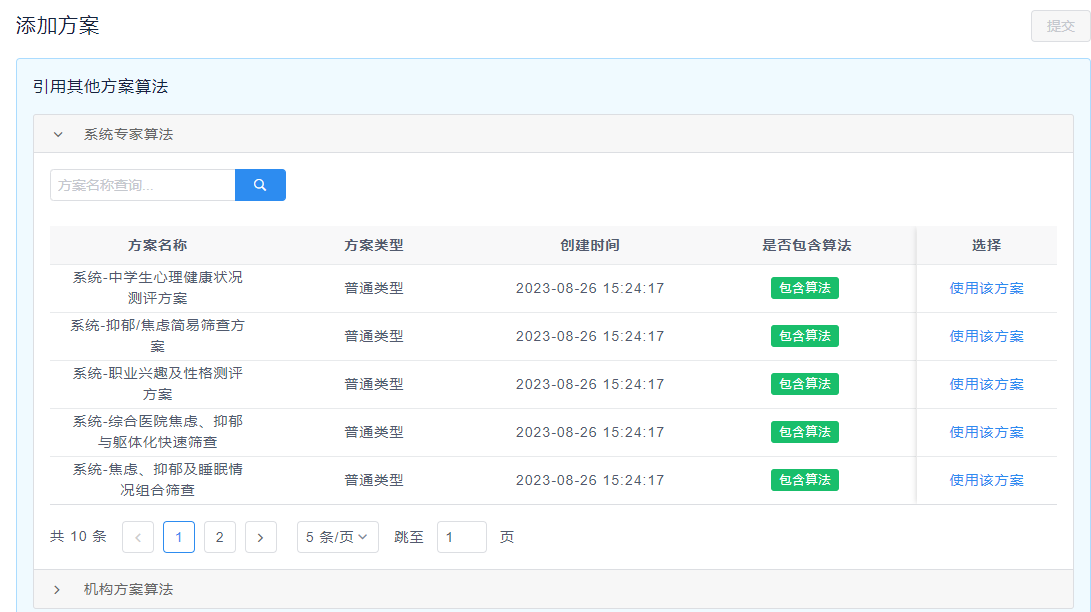Screen dimensions: 1091x612
Task: Use the 焦虑、抑郁及睡眠情况组合筛查 plan
Action: click(x=986, y=481)
